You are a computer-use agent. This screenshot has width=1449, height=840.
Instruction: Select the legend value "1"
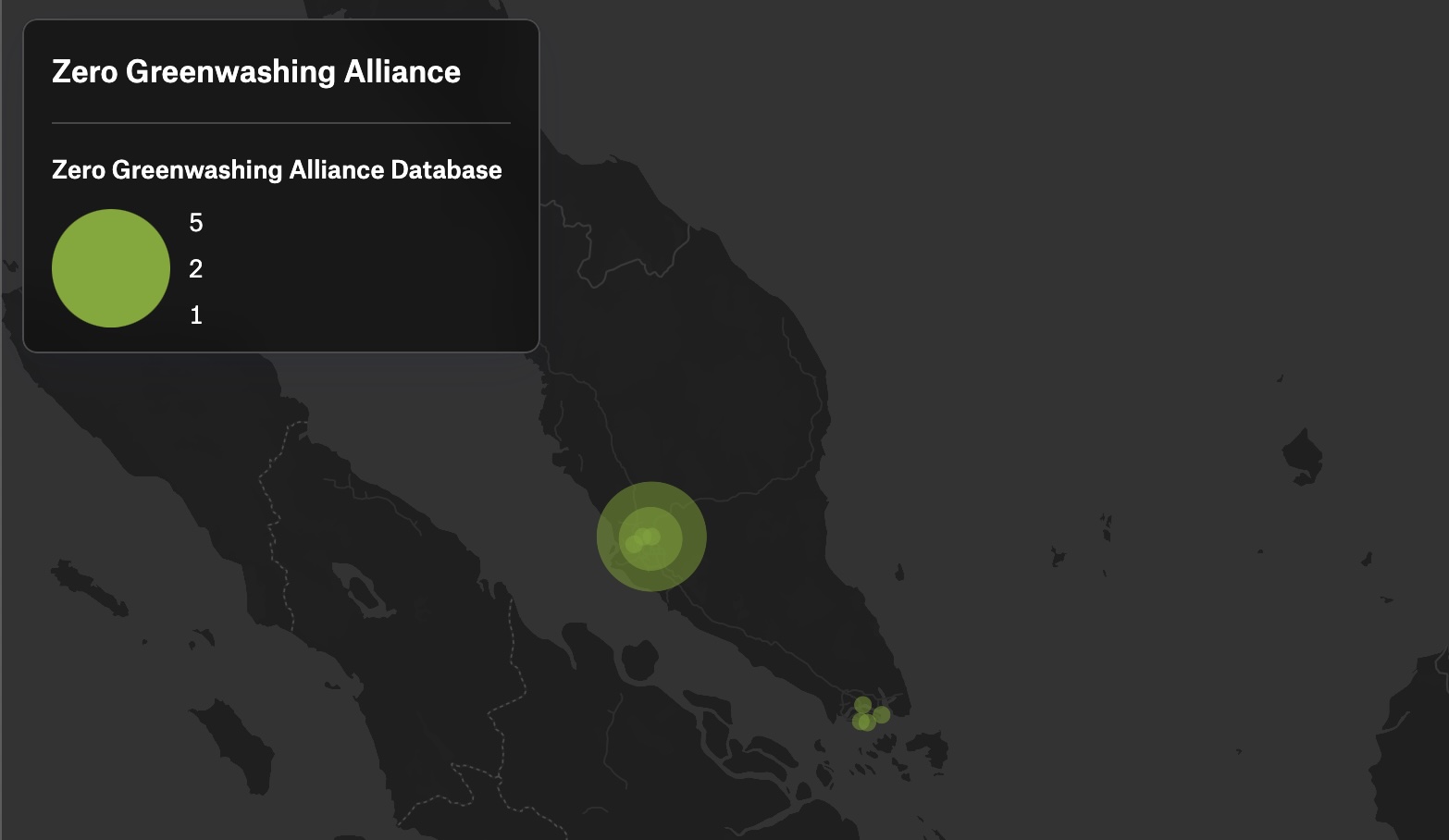pos(195,315)
